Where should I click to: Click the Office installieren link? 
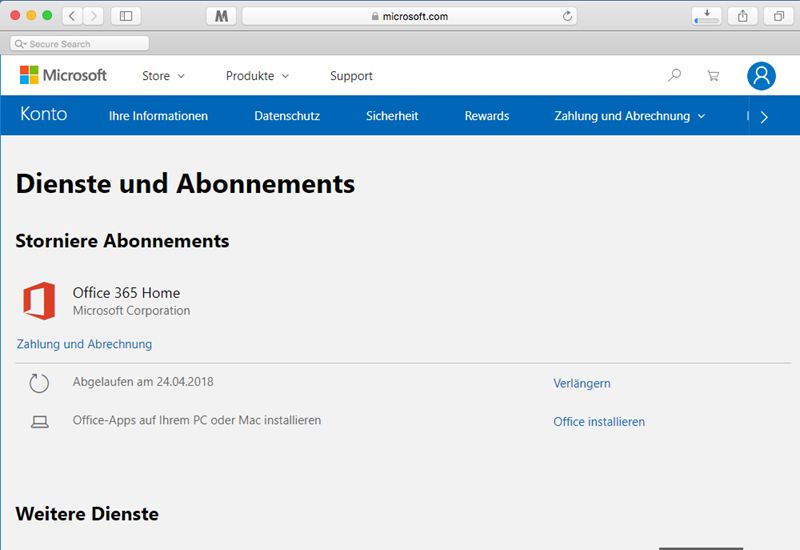(599, 422)
